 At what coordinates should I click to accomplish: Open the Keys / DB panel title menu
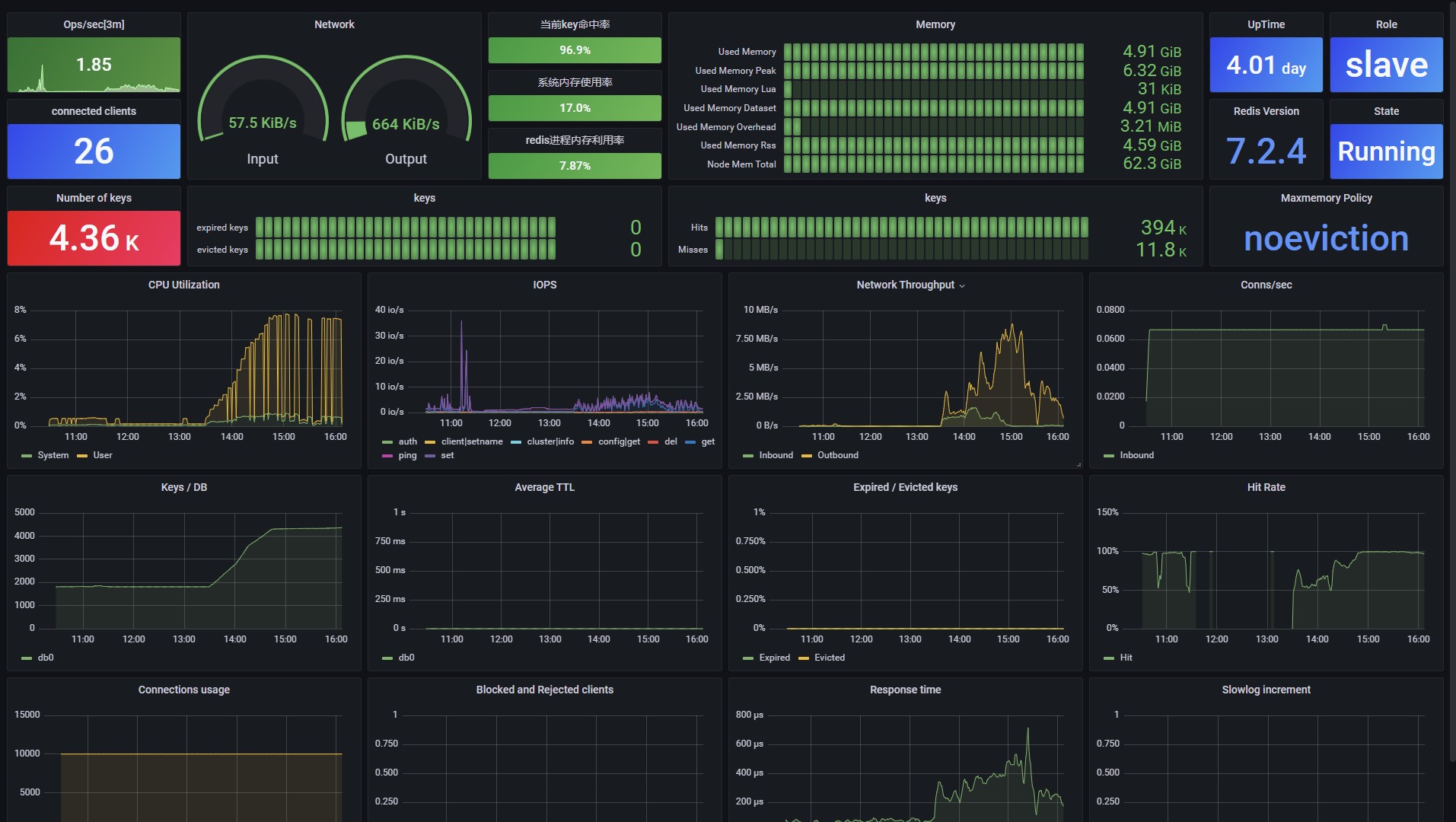[x=183, y=487]
